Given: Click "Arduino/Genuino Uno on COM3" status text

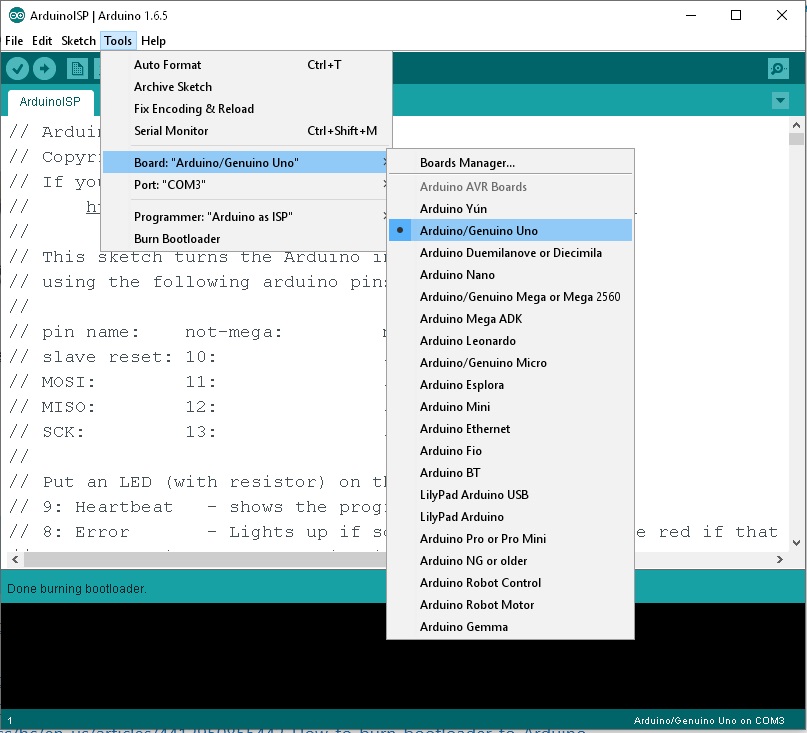Looking at the screenshot, I should pos(709,721).
